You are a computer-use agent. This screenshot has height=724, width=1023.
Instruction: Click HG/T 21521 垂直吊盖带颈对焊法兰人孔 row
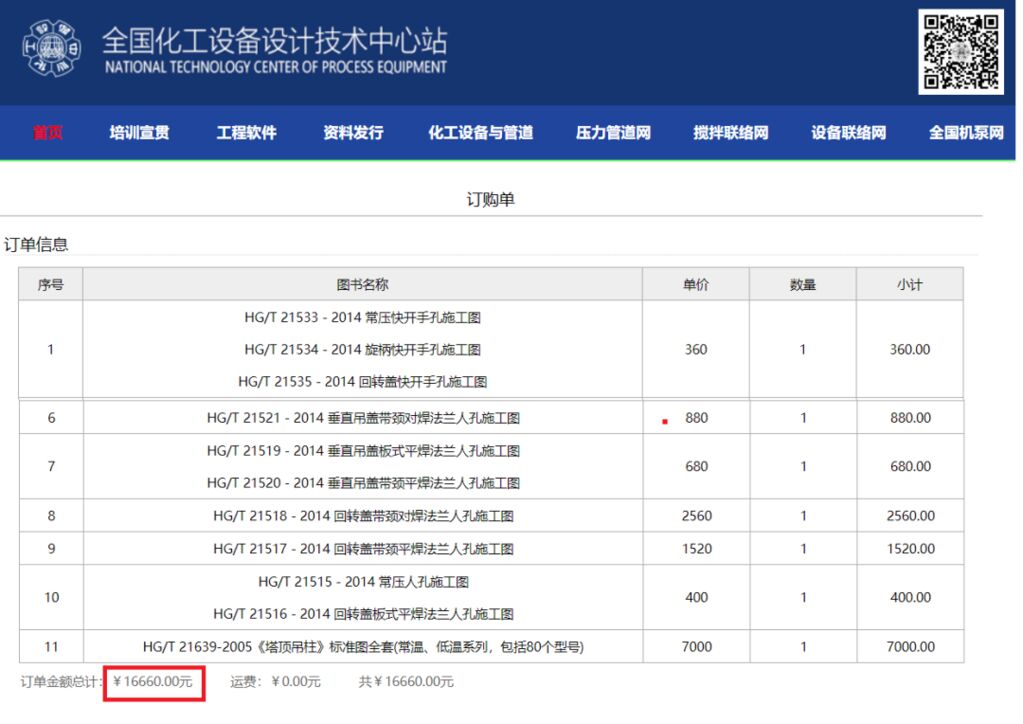362,418
